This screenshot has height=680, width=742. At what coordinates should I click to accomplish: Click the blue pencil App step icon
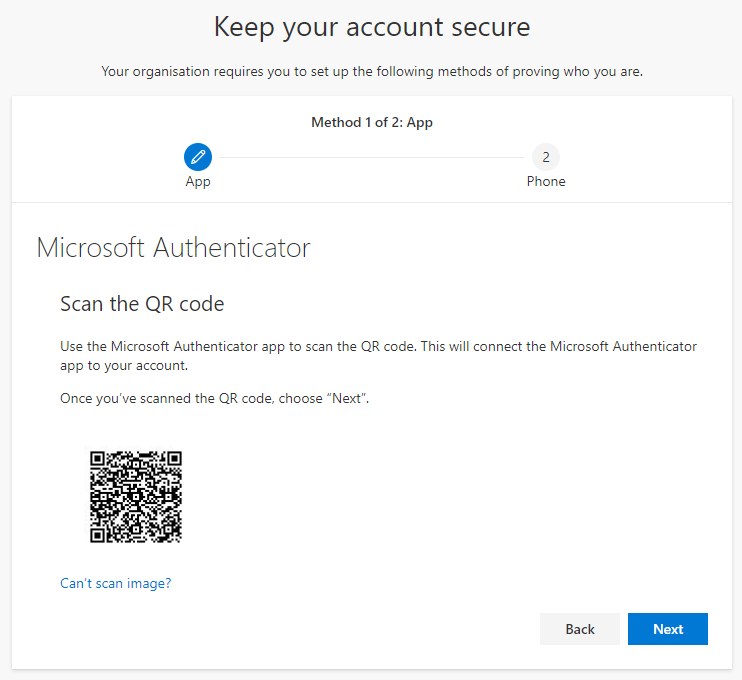click(198, 157)
